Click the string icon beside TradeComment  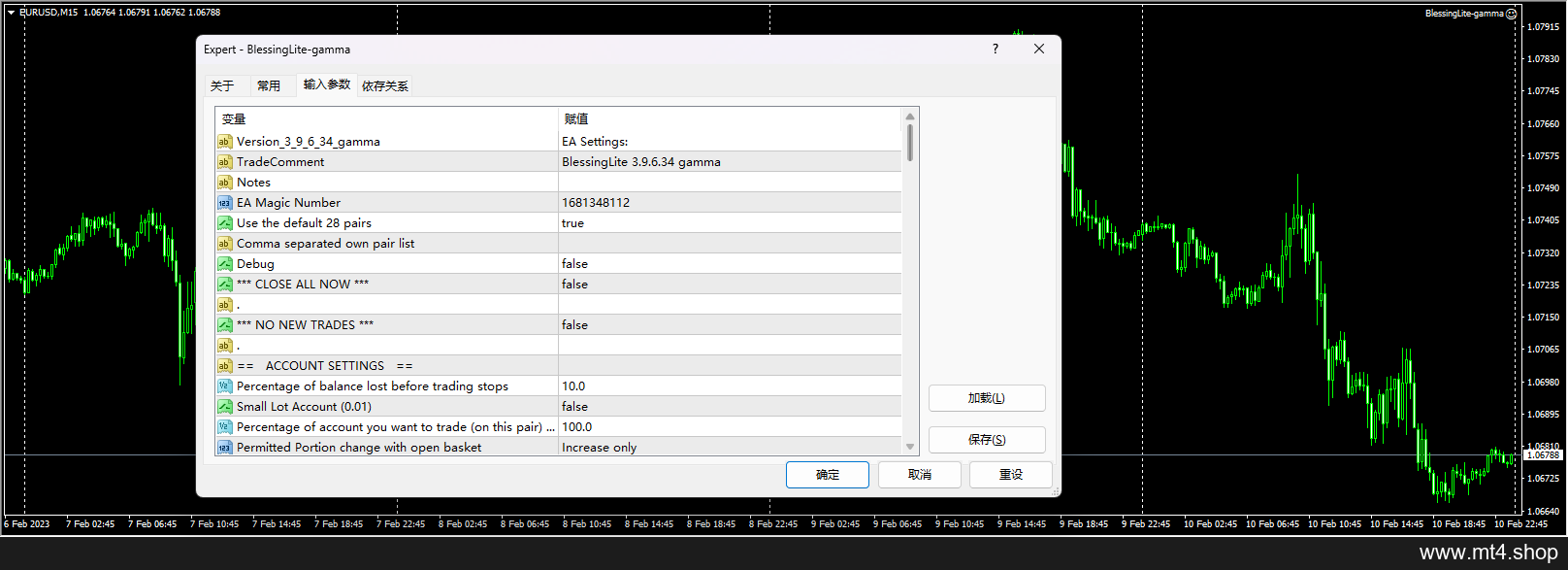pyautogui.click(x=224, y=162)
